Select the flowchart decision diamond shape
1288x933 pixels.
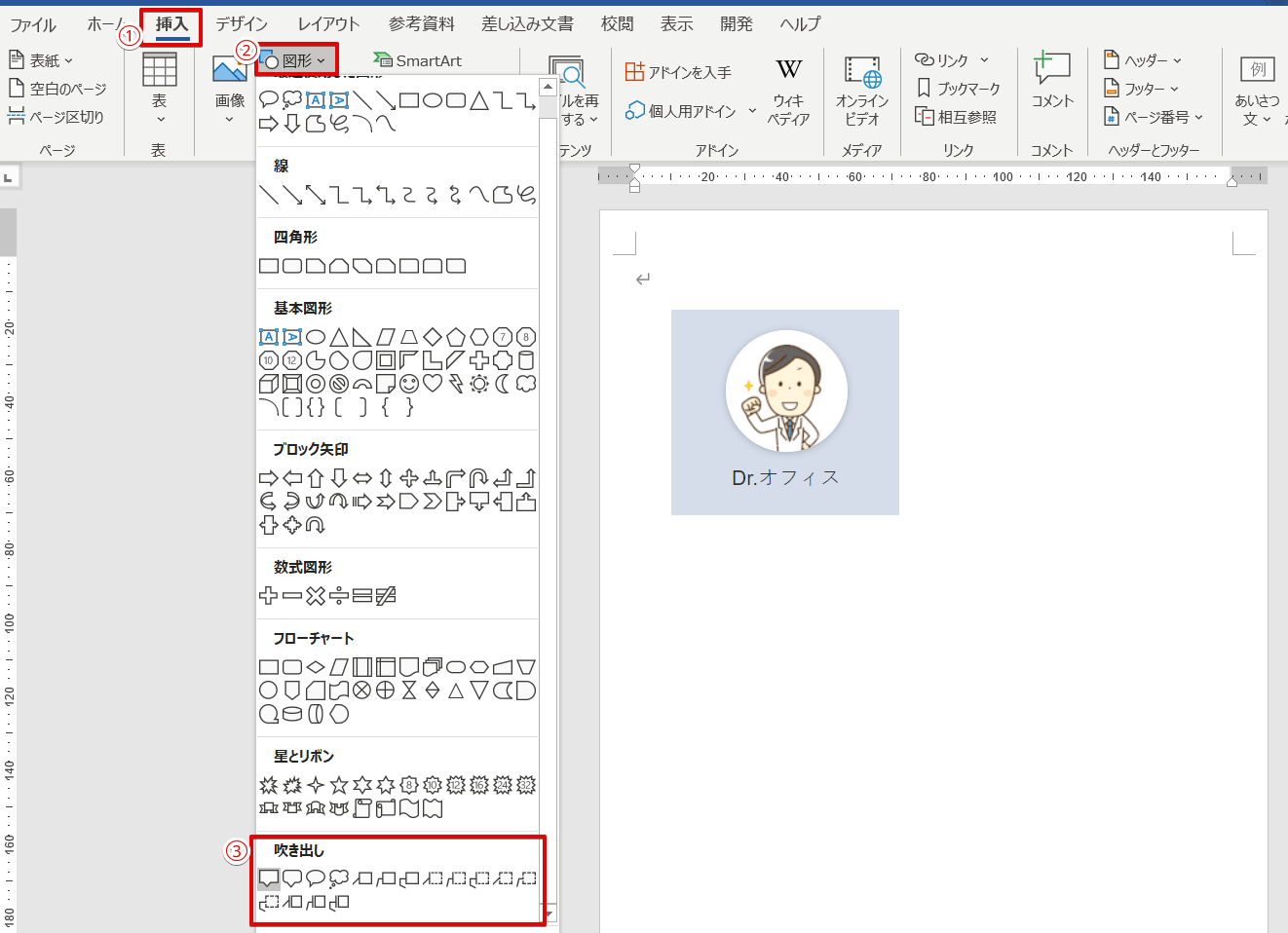pos(316,667)
